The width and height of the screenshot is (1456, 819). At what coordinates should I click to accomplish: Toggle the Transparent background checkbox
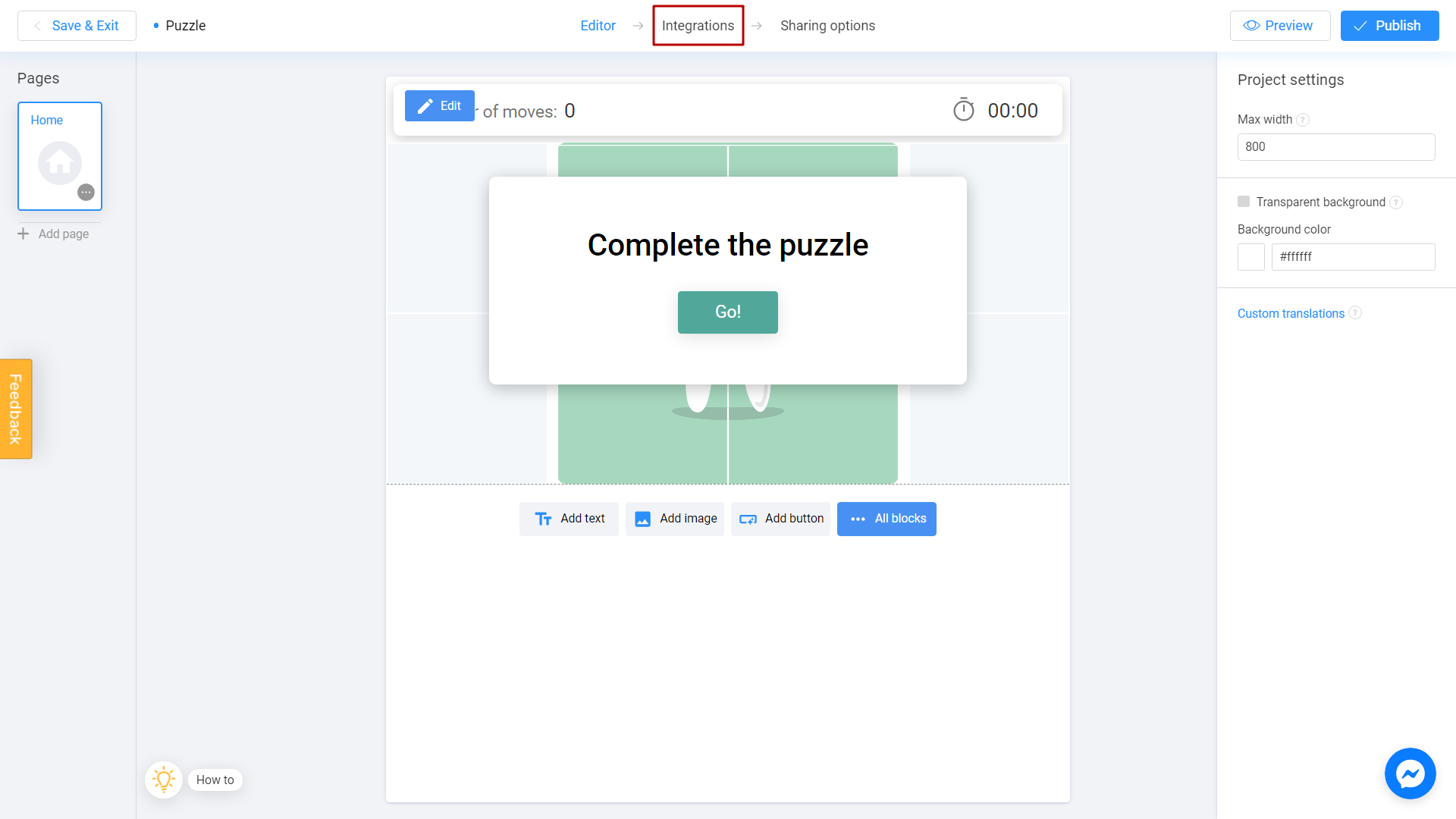(1244, 201)
